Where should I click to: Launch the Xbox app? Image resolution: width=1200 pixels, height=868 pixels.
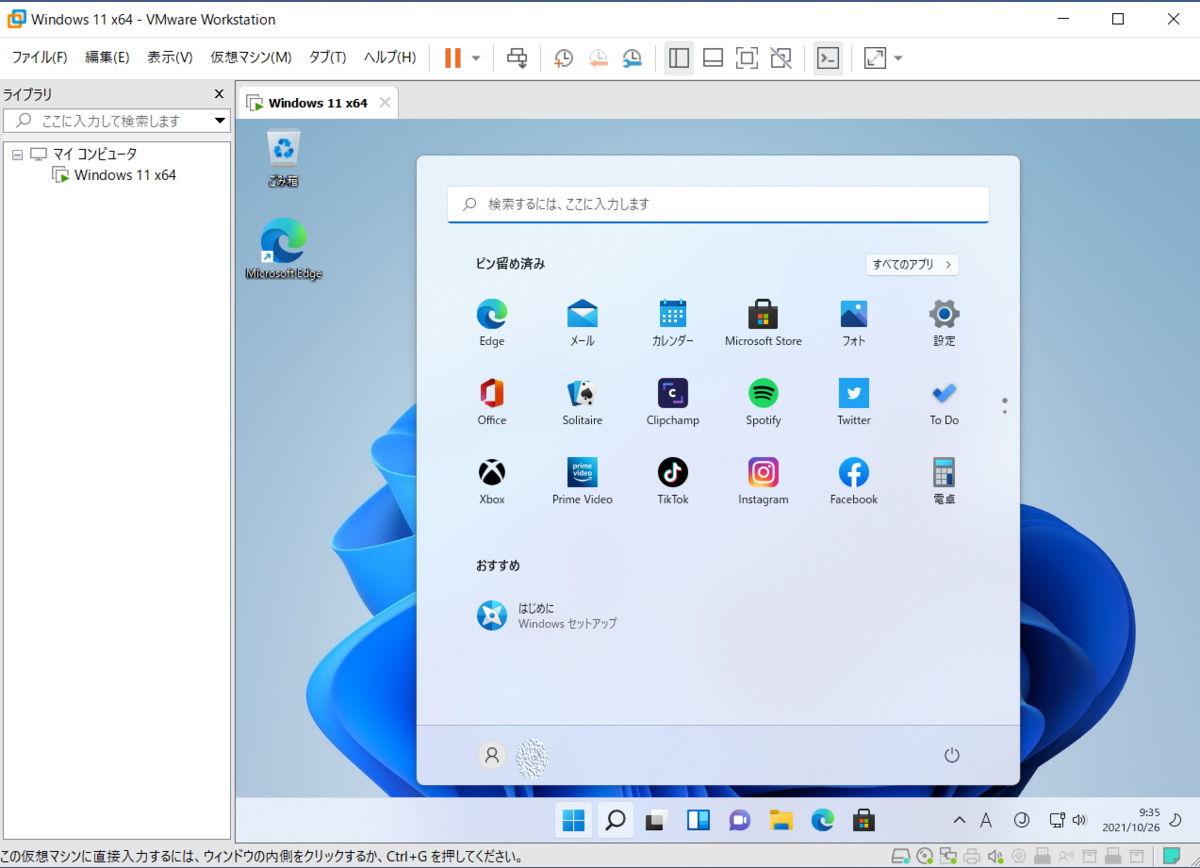click(492, 481)
